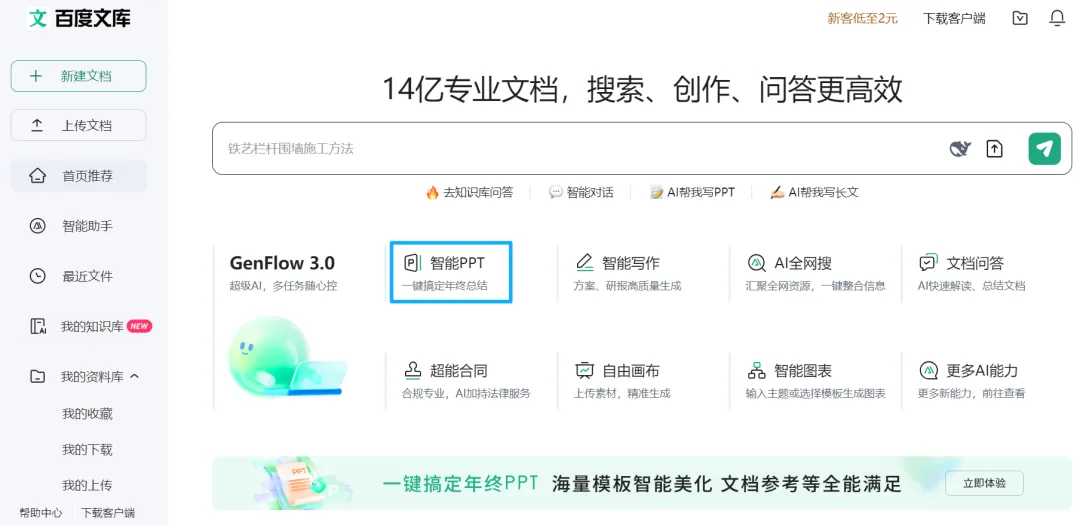This screenshot has width=1080, height=525.
Task: Click the upload arrow icon in 上传文档
Action: click(37, 125)
